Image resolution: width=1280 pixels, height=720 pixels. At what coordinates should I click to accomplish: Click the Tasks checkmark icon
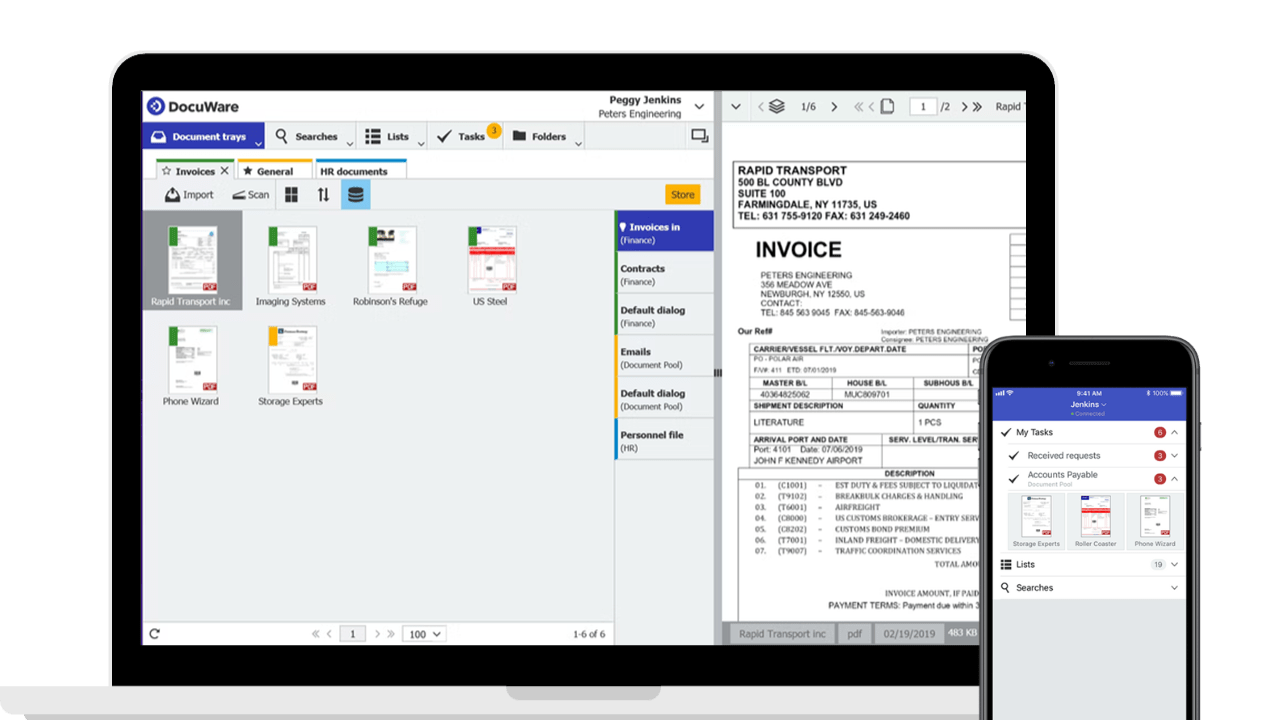pyautogui.click(x=445, y=136)
